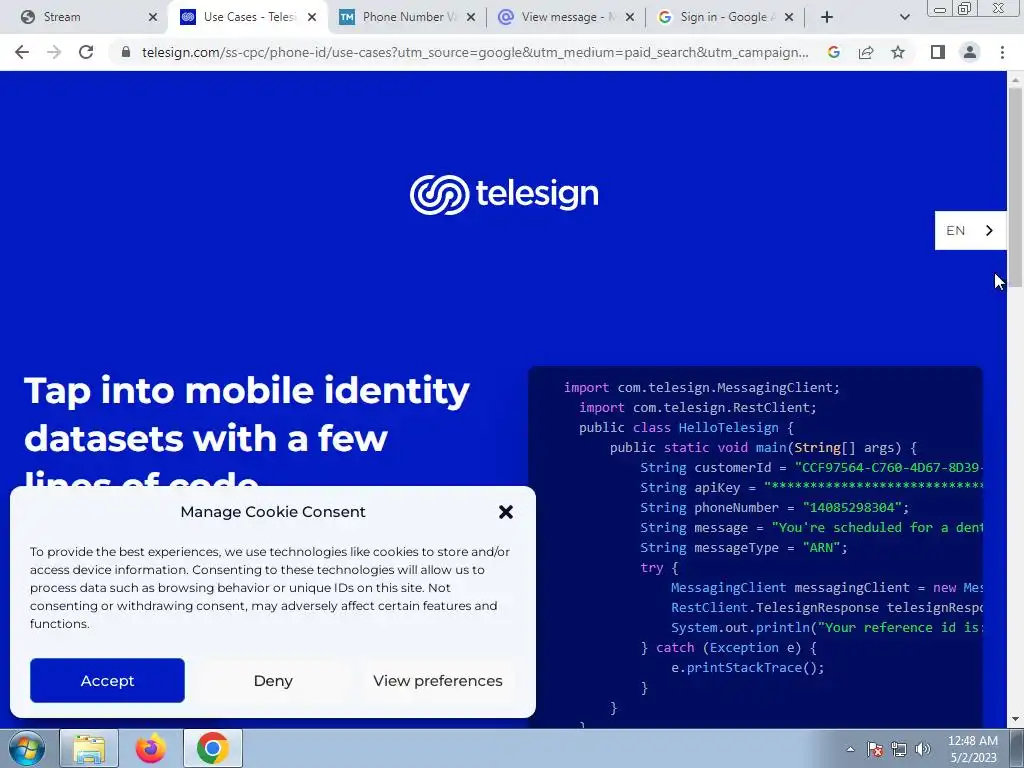
Task: Click the scrollbar down arrow
Action: 1015,720
